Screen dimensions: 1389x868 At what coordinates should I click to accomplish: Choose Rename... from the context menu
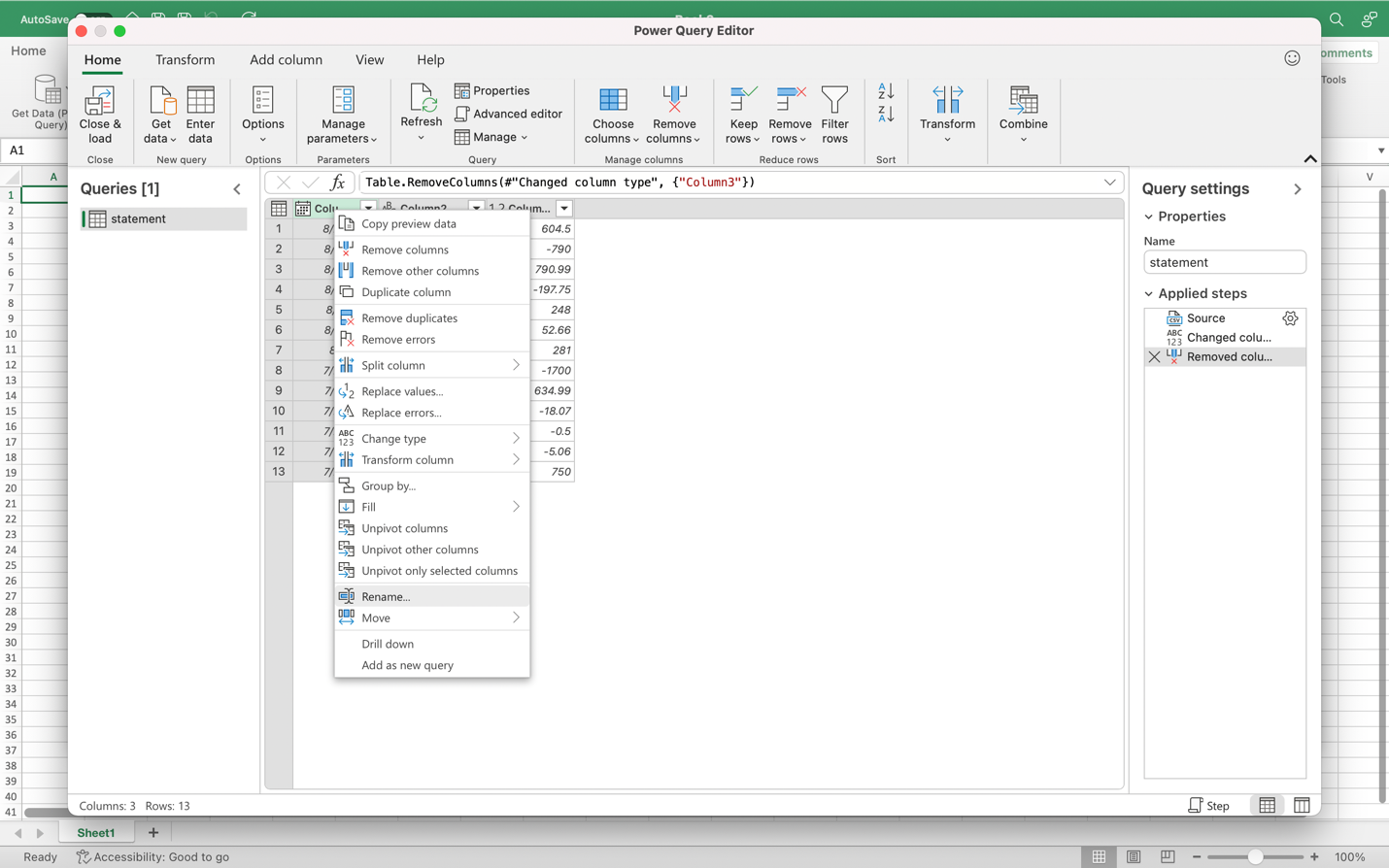(x=432, y=597)
